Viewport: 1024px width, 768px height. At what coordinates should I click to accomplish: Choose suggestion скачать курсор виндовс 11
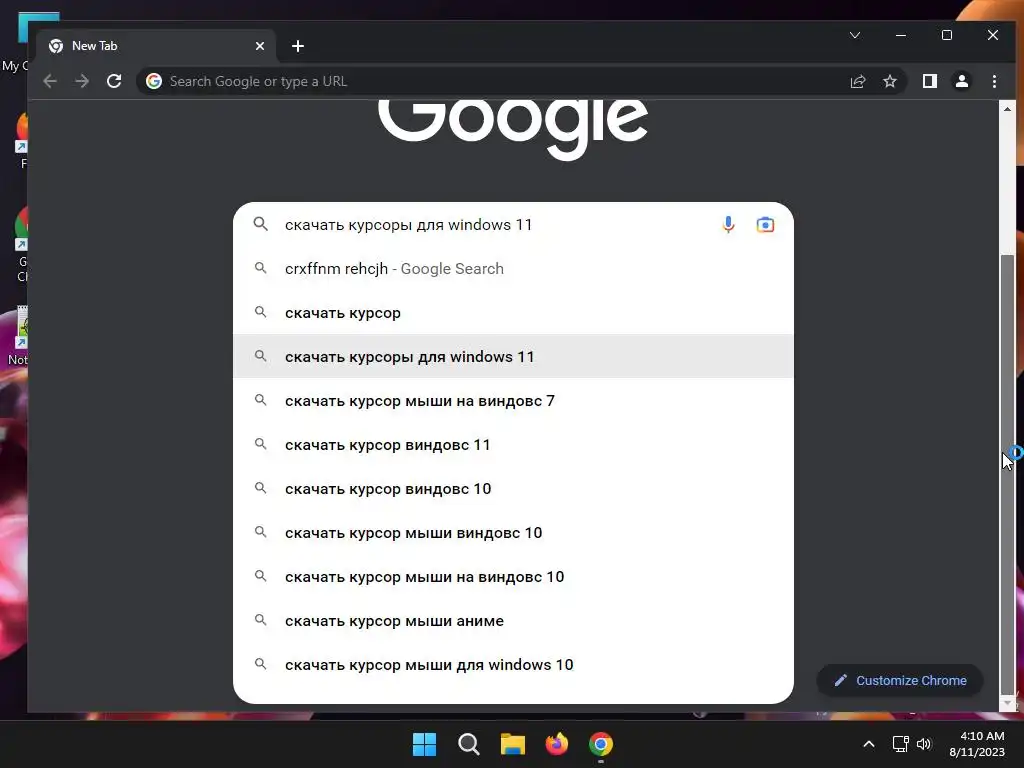513,444
